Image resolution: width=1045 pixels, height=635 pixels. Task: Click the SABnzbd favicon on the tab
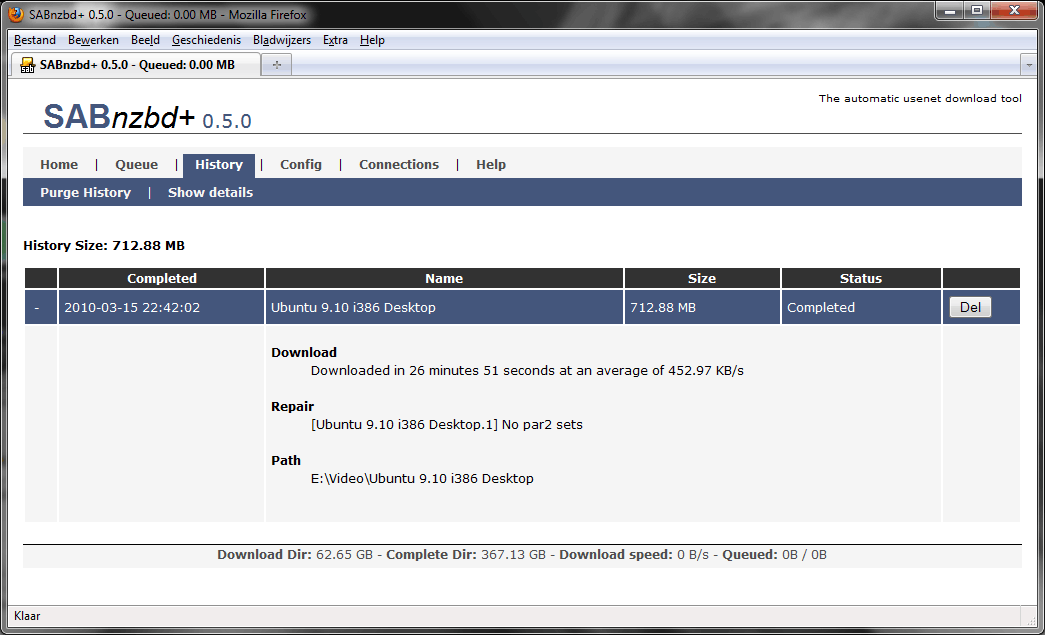tap(27, 65)
